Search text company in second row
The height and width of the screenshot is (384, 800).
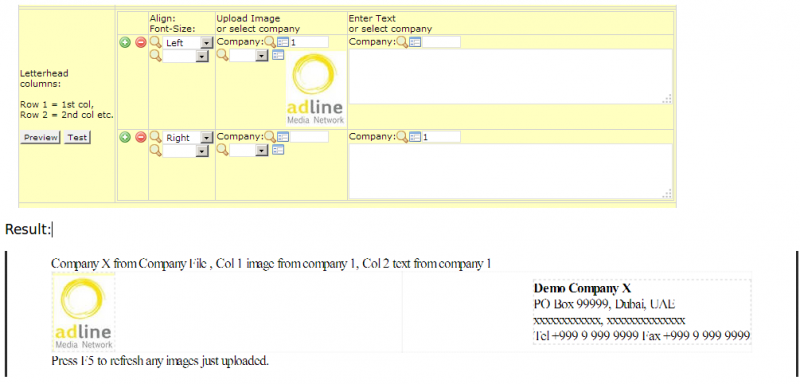coord(403,136)
